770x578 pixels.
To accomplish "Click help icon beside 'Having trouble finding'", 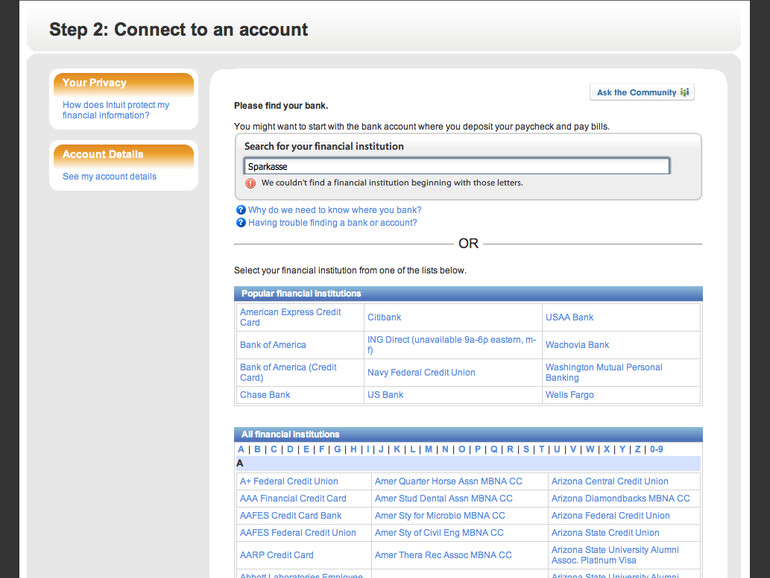I will tap(241, 222).
